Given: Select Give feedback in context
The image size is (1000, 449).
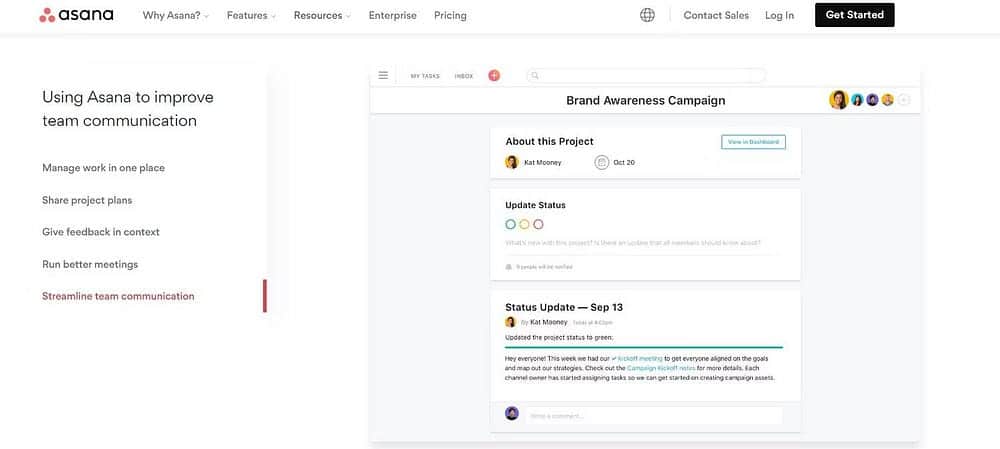Looking at the screenshot, I should pos(101,232).
